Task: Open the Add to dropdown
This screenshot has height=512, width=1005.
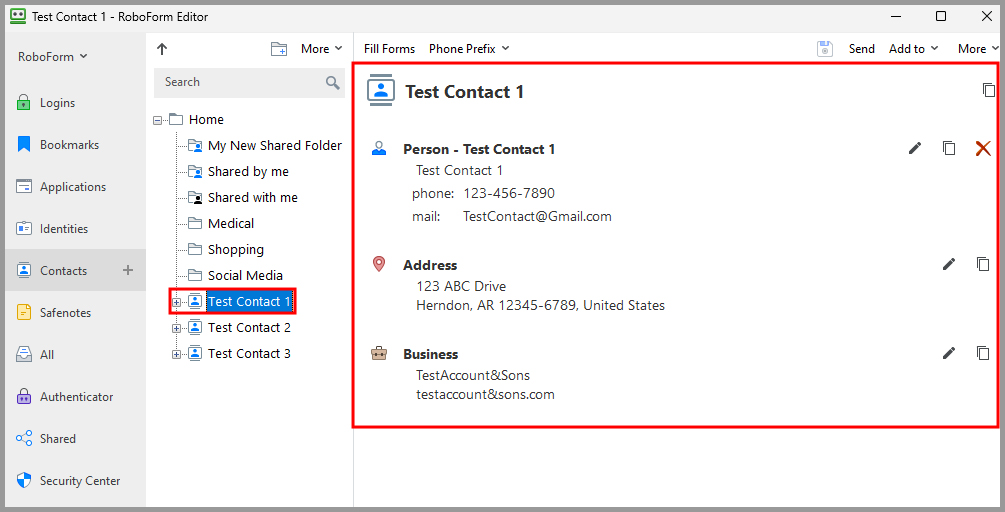Action: point(913,49)
